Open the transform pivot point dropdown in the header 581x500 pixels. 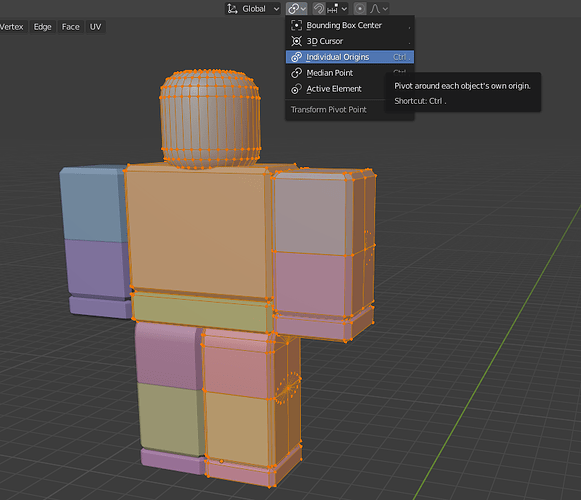297,9
